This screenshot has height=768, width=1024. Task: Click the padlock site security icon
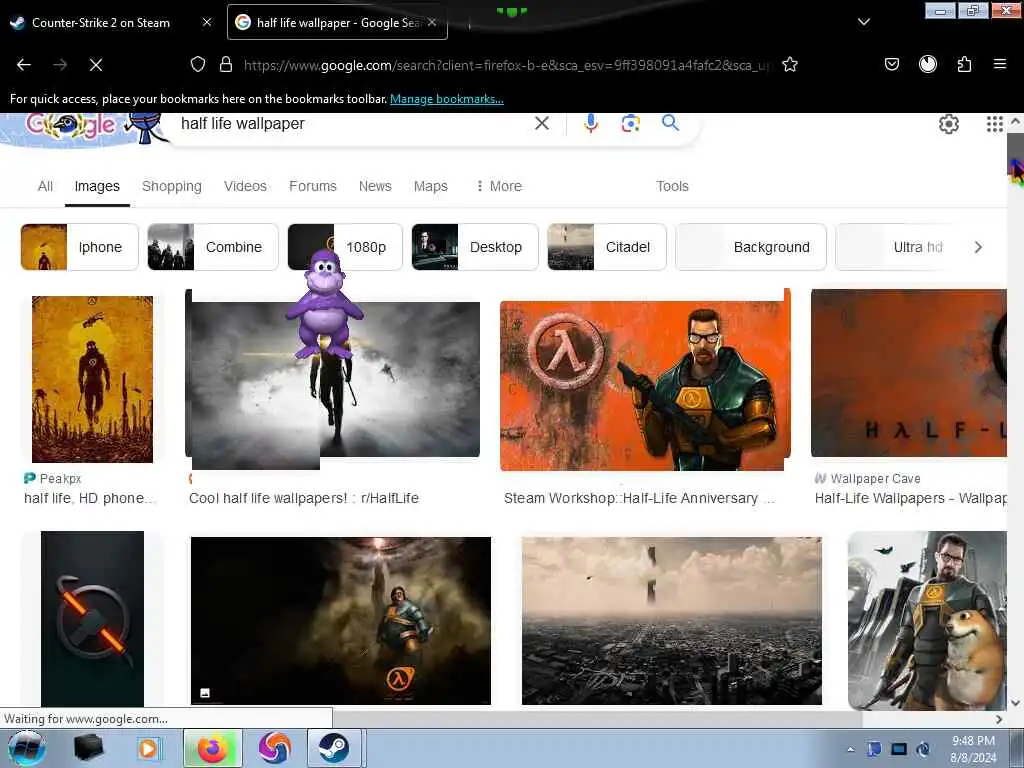pyautogui.click(x=226, y=64)
